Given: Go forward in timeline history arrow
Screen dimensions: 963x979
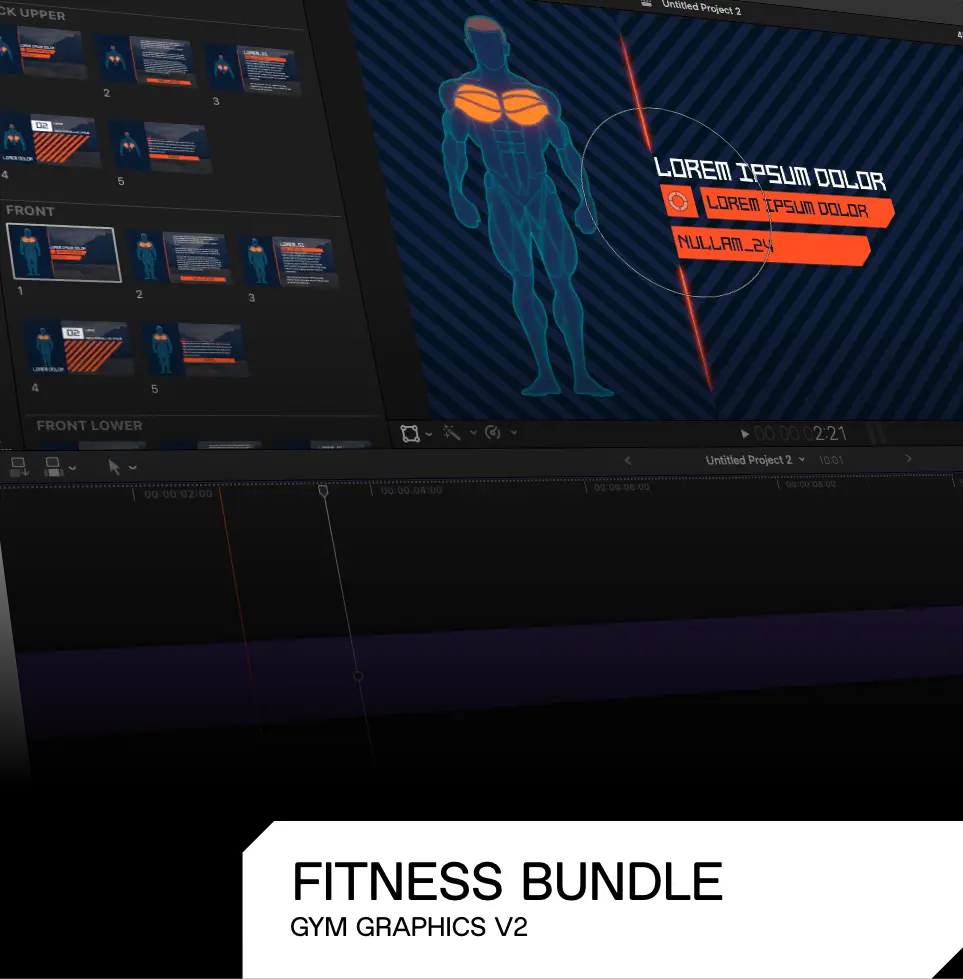Looking at the screenshot, I should pos(908,458).
